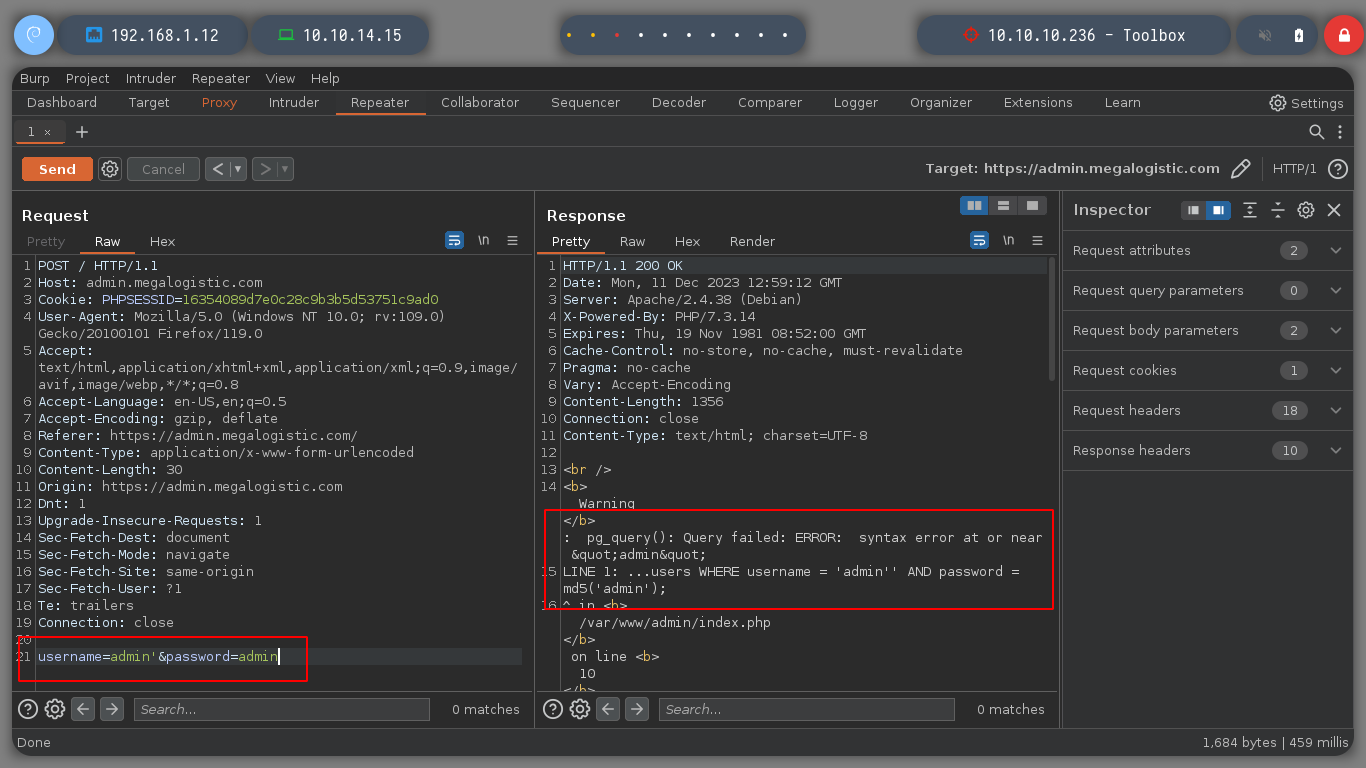This screenshot has height=768, width=1366.
Task: Add a new Repeater tab
Action: pos(82,132)
